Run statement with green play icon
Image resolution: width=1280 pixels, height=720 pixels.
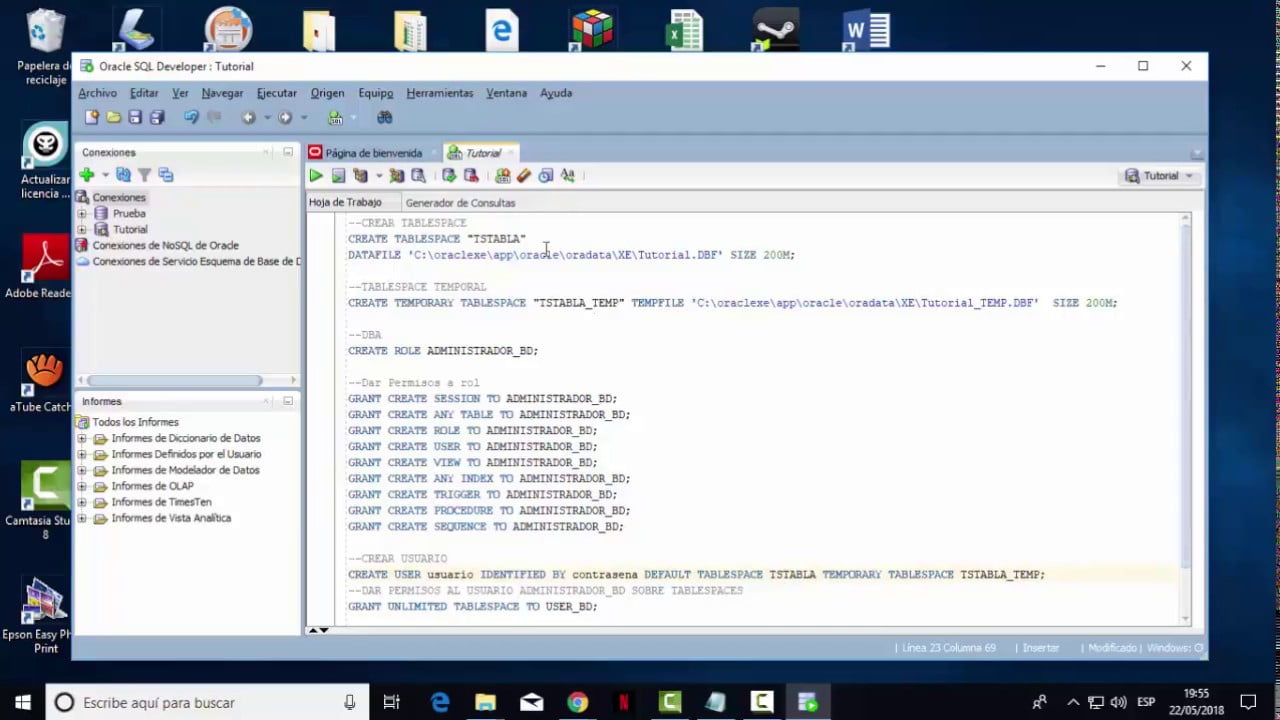tap(316, 176)
